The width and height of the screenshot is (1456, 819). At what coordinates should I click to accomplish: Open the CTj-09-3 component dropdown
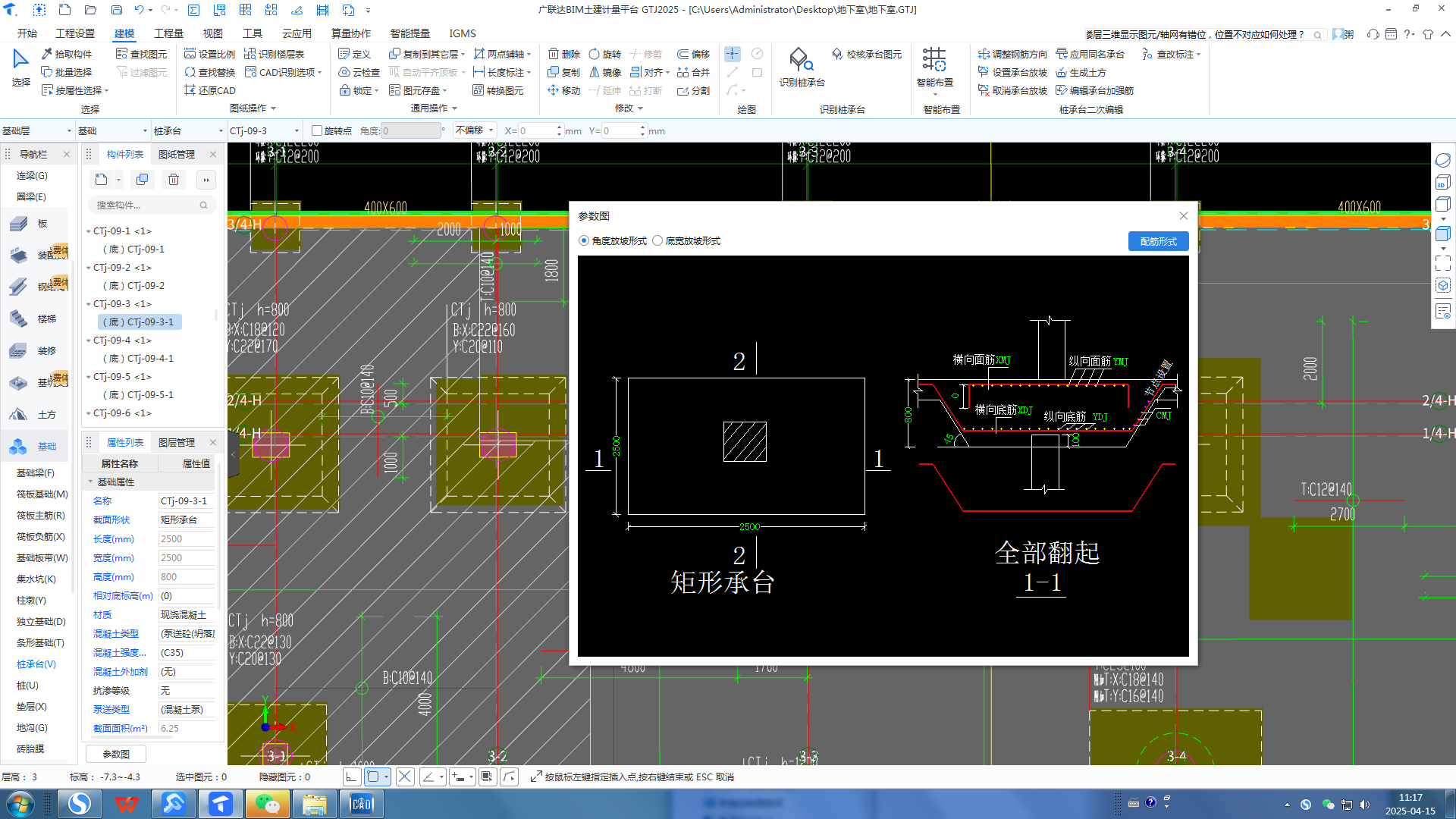coord(264,130)
